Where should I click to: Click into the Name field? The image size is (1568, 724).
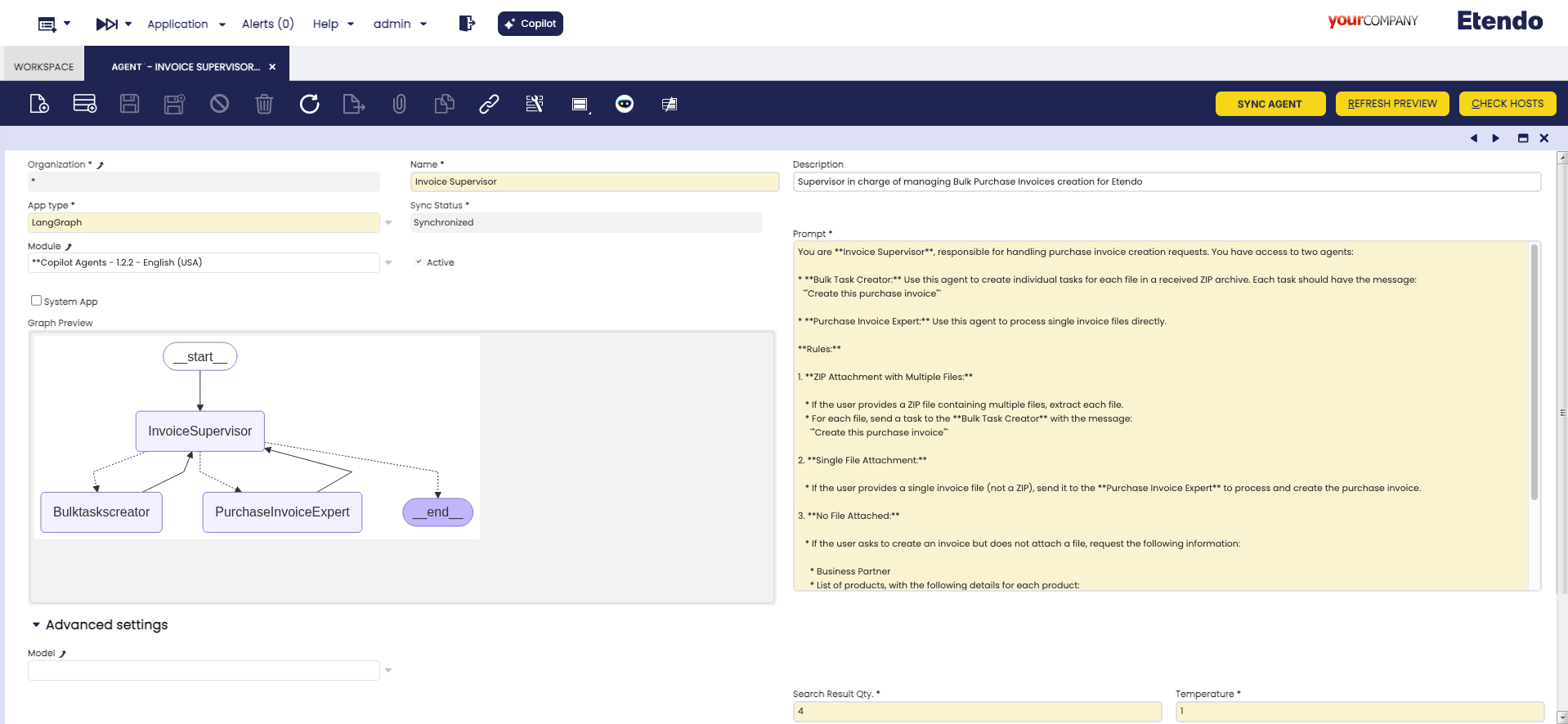[594, 181]
